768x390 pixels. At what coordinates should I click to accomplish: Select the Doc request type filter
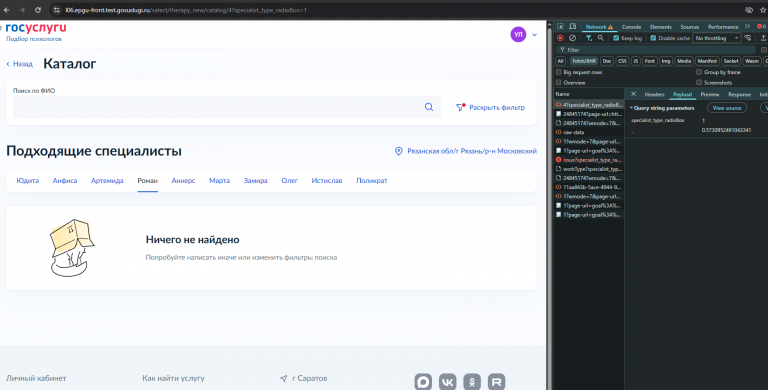(607, 61)
